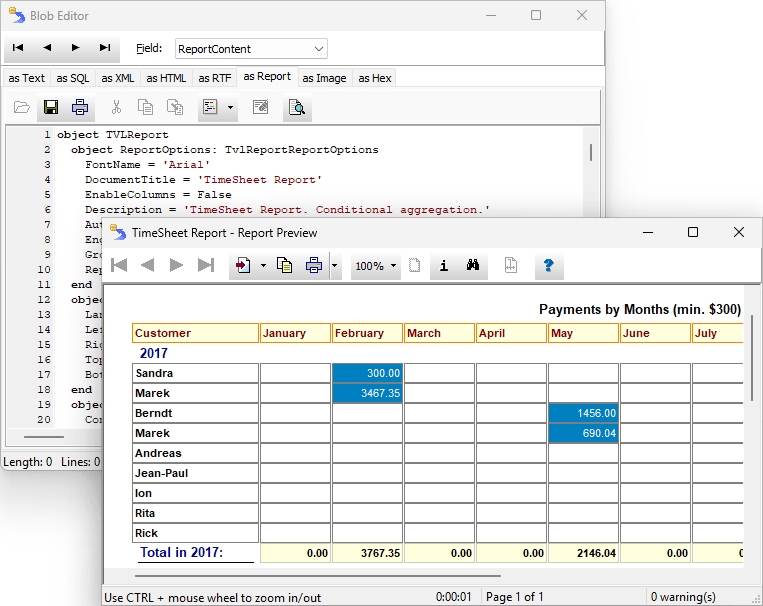
Task: Click the May column header
Action: click(583, 333)
